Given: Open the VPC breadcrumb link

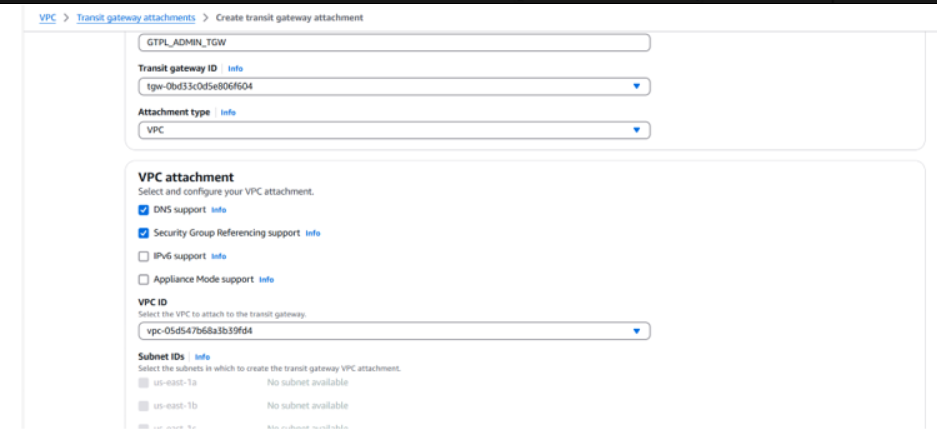Looking at the screenshot, I should click(47, 18).
